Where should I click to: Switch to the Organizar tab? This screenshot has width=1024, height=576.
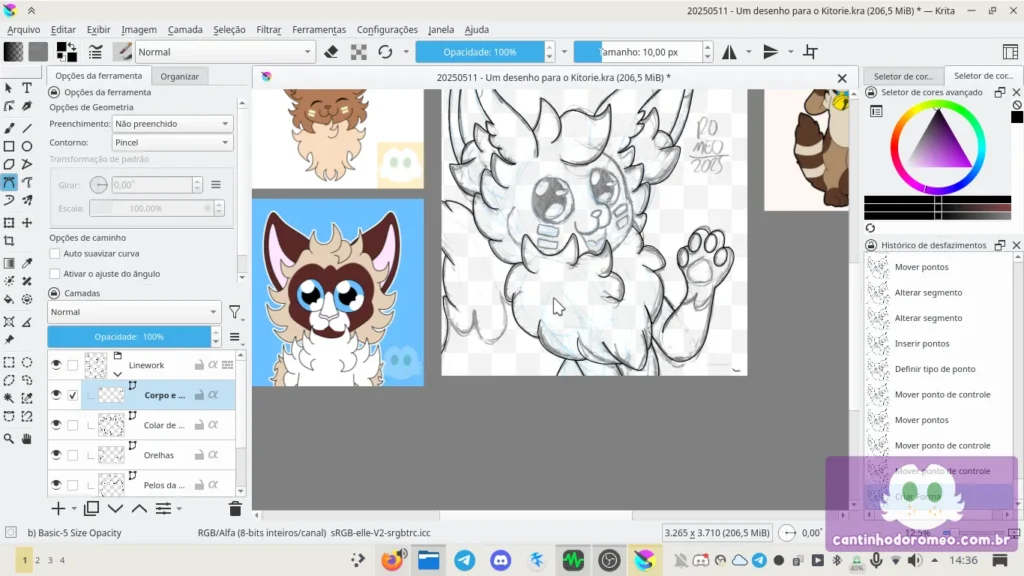coord(180,76)
